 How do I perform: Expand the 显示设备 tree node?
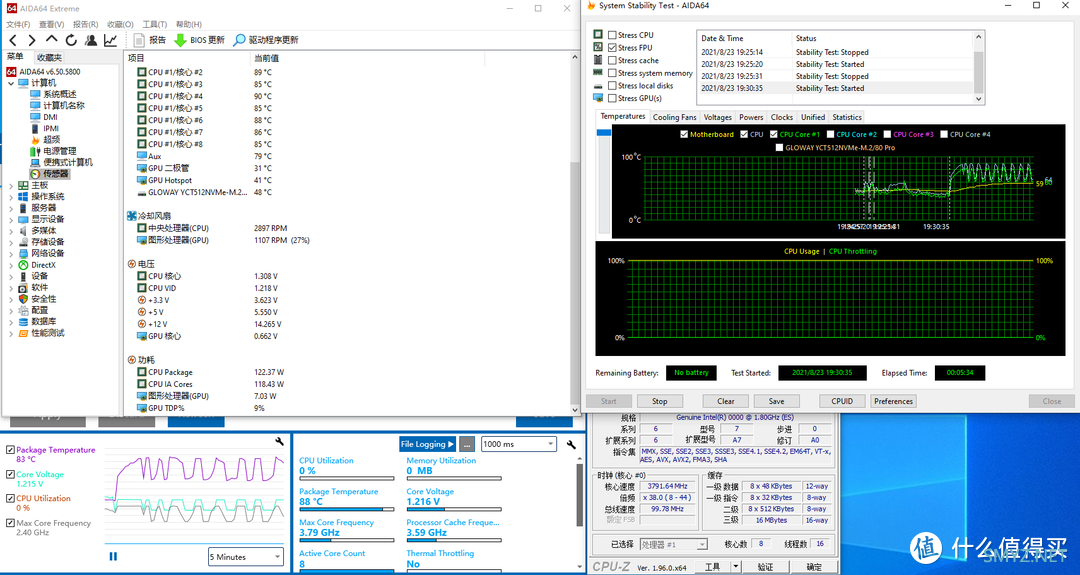tap(10, 220)
